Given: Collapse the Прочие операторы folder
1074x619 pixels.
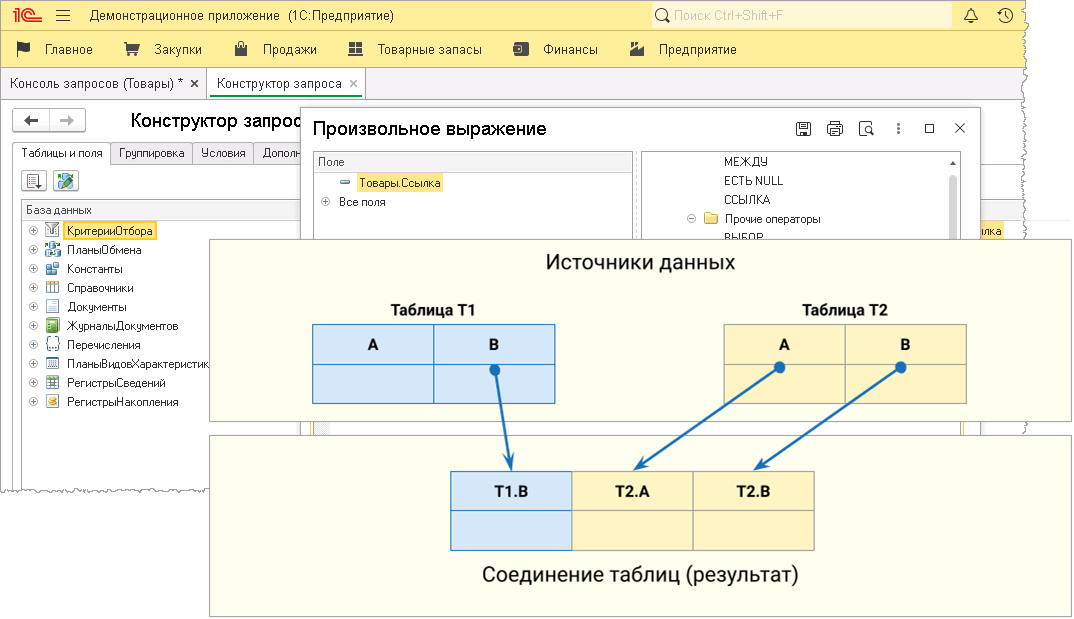Looking at the screenshot, I should click(691, 219).
